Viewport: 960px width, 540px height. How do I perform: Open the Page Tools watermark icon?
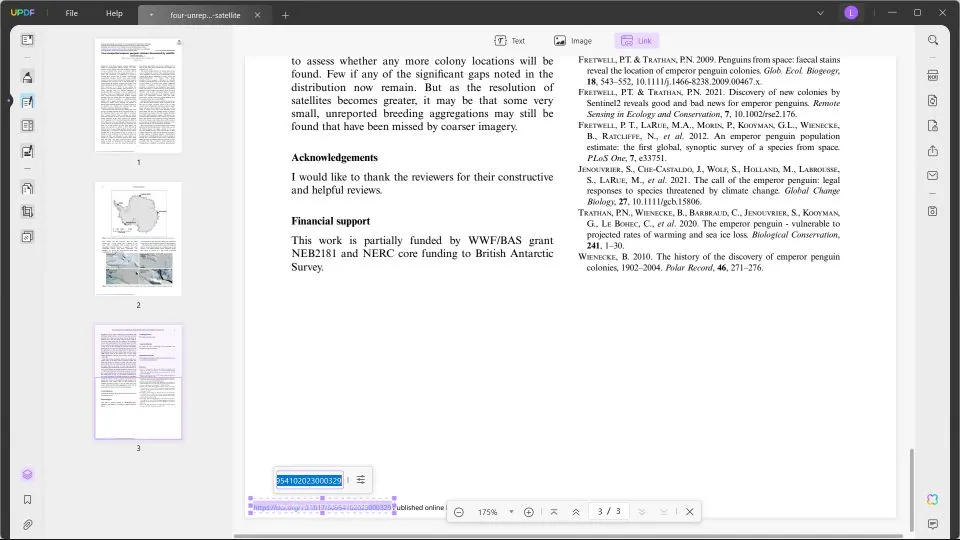pos(27,236)
